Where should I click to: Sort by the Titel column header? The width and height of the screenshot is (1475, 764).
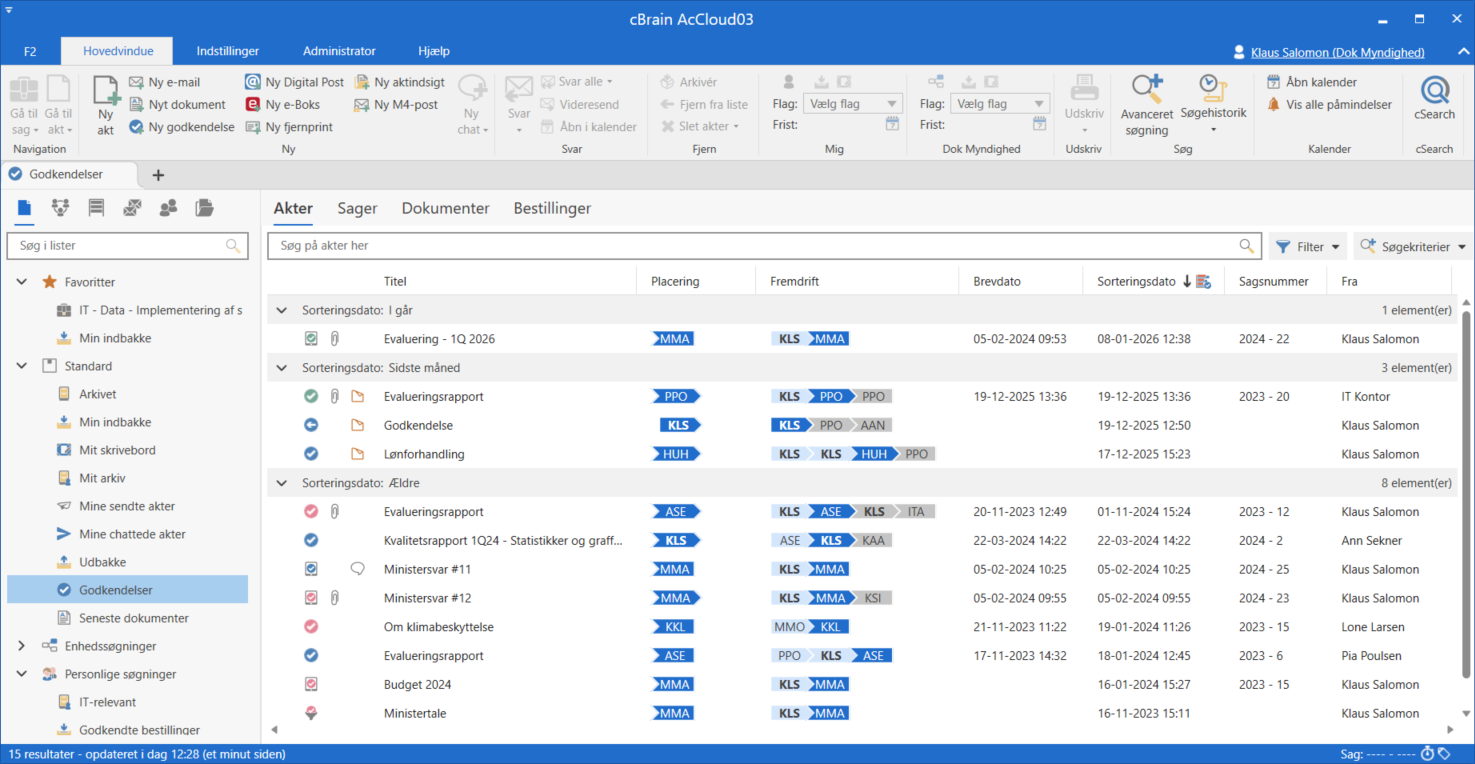pos(395,282)
